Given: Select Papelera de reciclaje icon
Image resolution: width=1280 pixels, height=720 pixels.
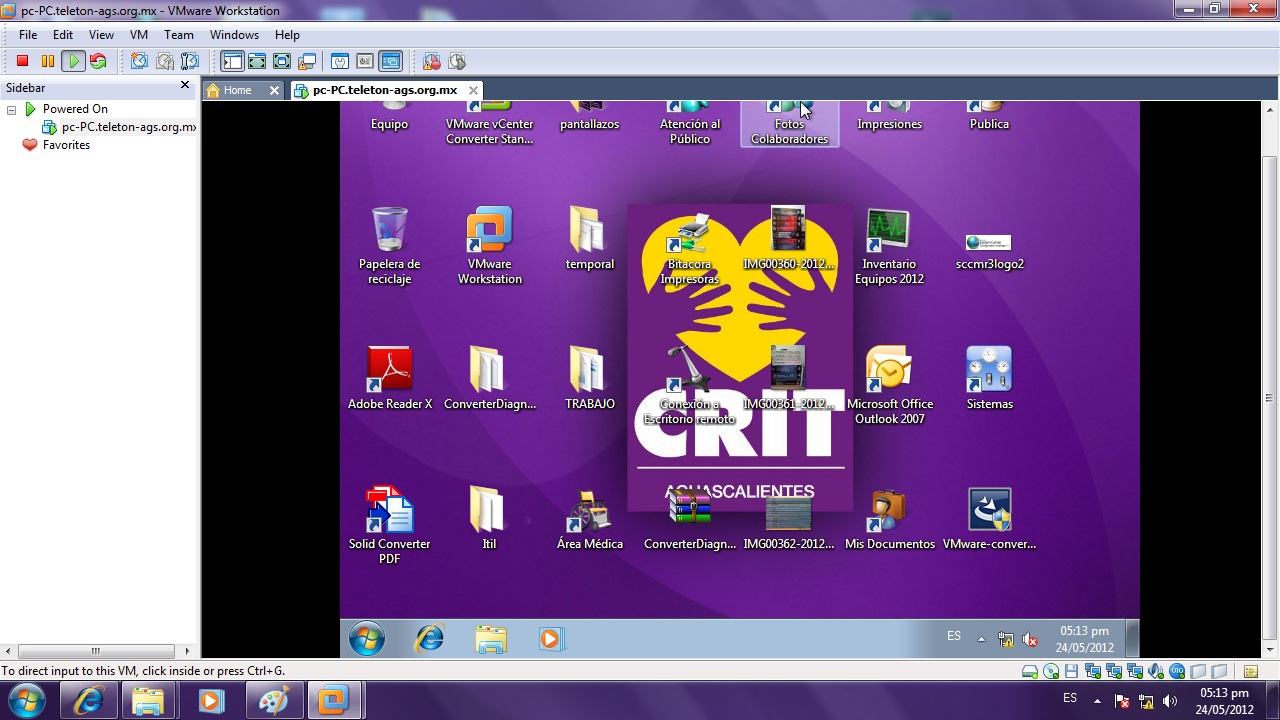Looking at the screenshot, I should pos(389,246).
